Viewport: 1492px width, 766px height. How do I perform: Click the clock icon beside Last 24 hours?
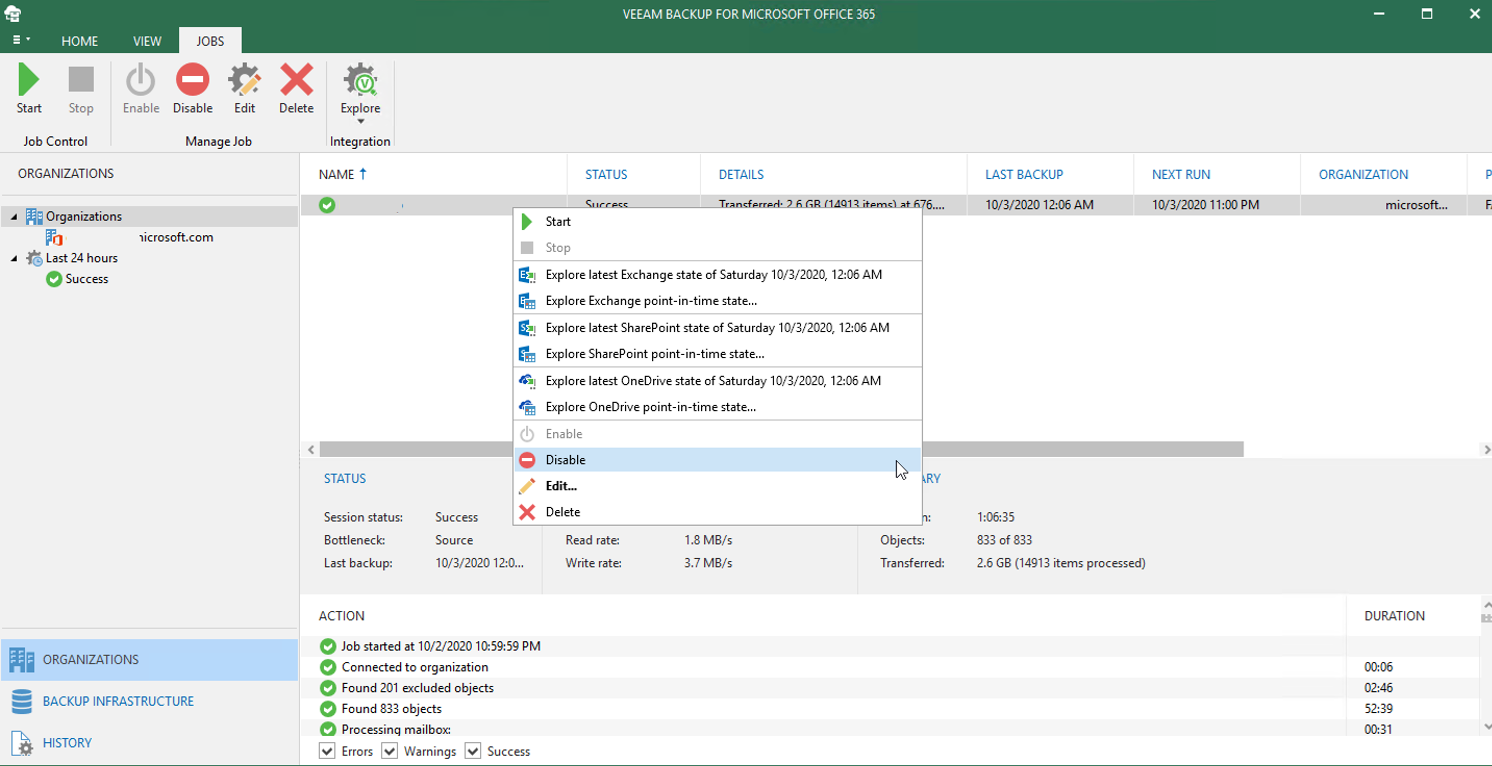click(34, 258)
